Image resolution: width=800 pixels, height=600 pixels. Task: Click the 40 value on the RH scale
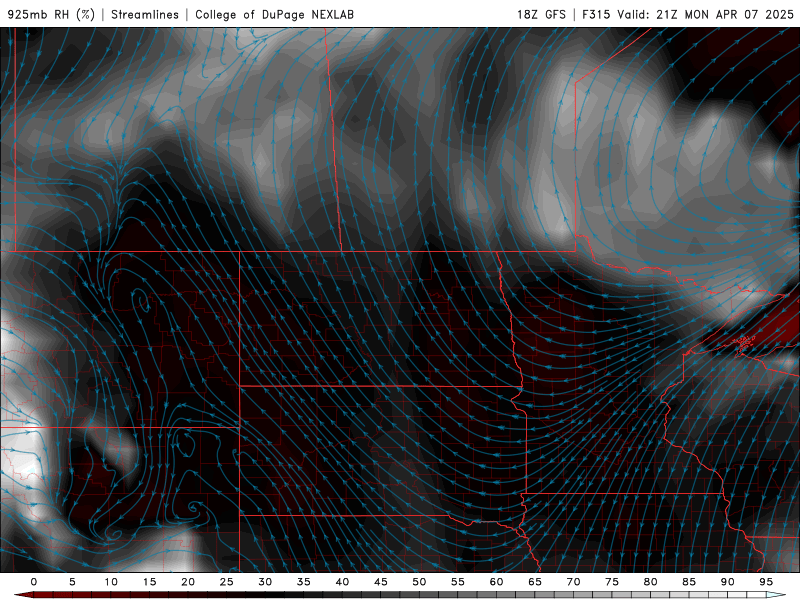(342, 582)
